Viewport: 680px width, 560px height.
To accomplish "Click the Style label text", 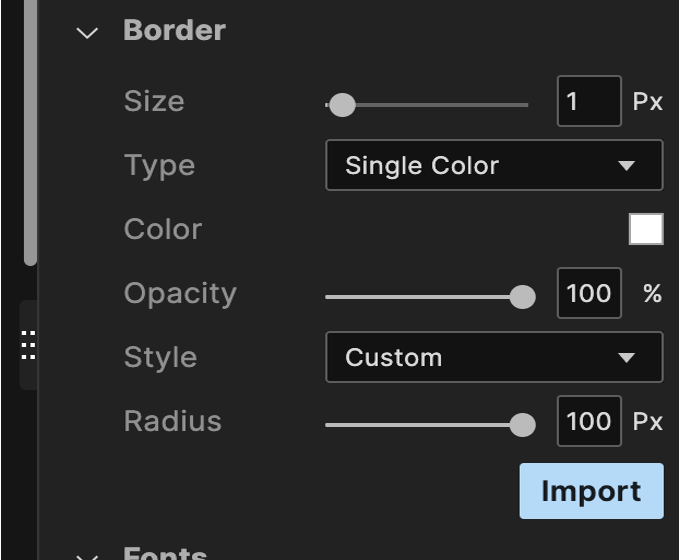I will [160, 357].
